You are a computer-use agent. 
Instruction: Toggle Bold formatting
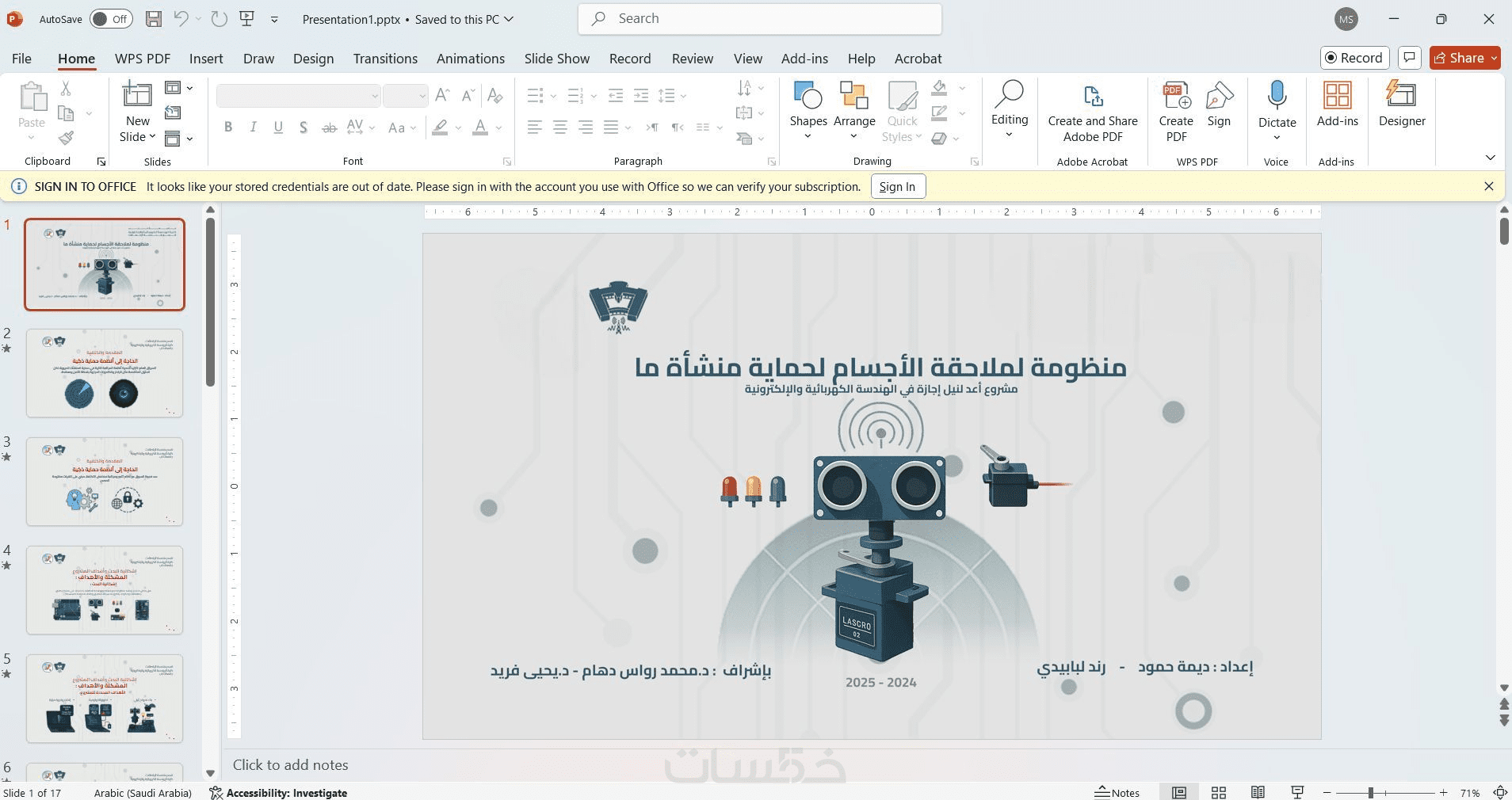[228, 128]
